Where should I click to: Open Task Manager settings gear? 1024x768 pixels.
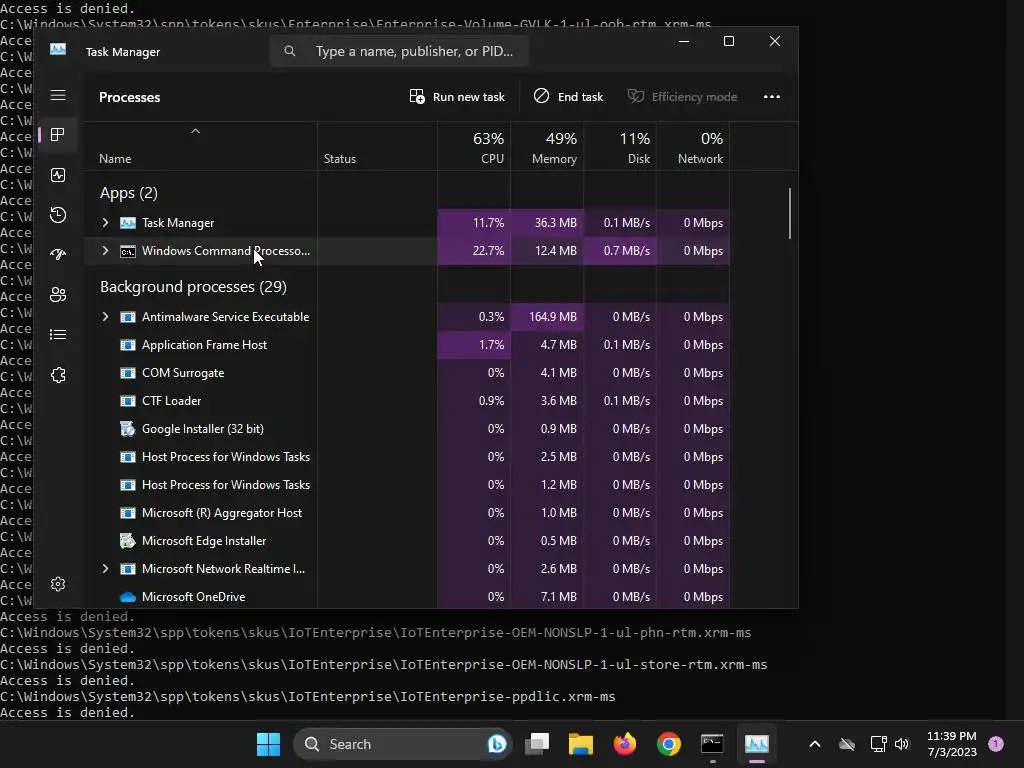58,584
